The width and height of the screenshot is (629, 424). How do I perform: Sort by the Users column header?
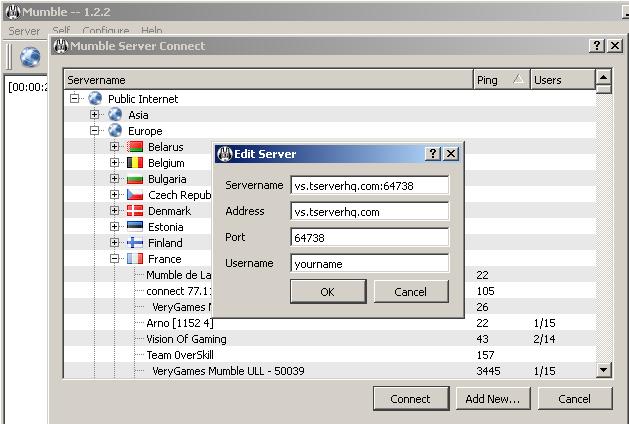coord(562,80)
